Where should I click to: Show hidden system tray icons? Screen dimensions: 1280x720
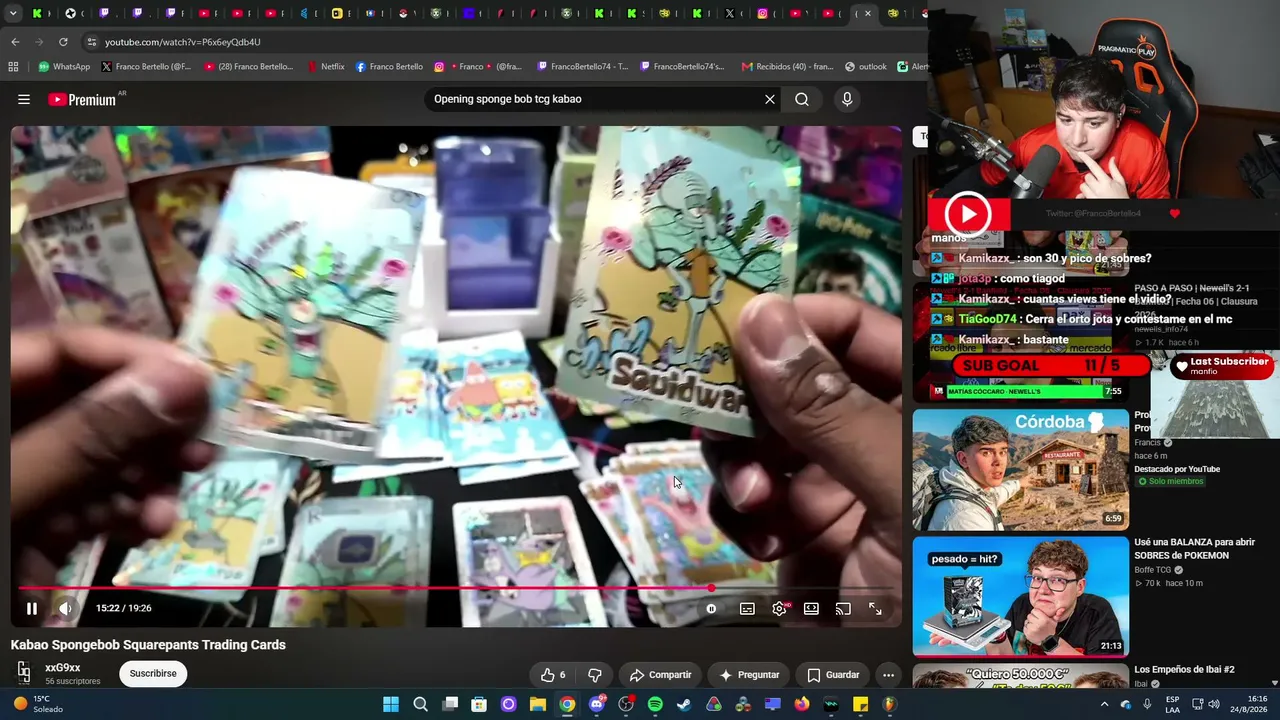(x=1104, y=704)
